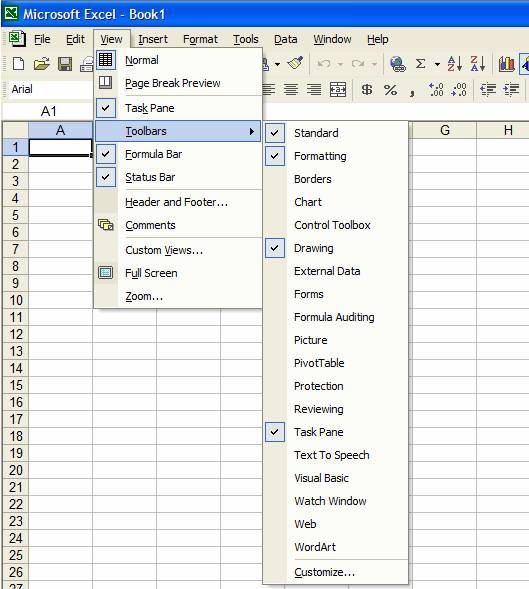Expand the Toolbars submenu item
The width and height of the screenshot is (529, 589).
click(x=178, y=131)
